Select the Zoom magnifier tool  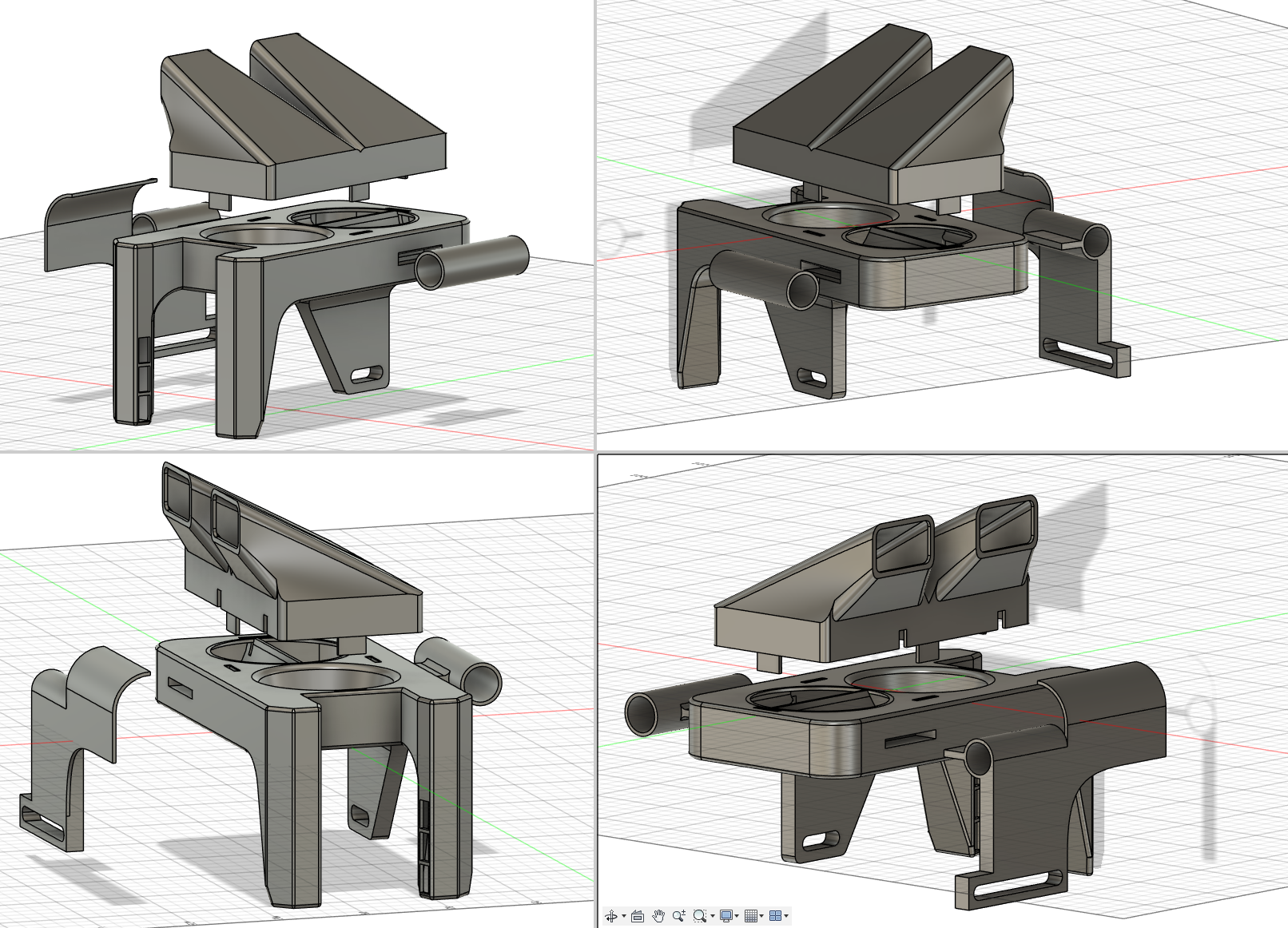click(x=679, y=916)
